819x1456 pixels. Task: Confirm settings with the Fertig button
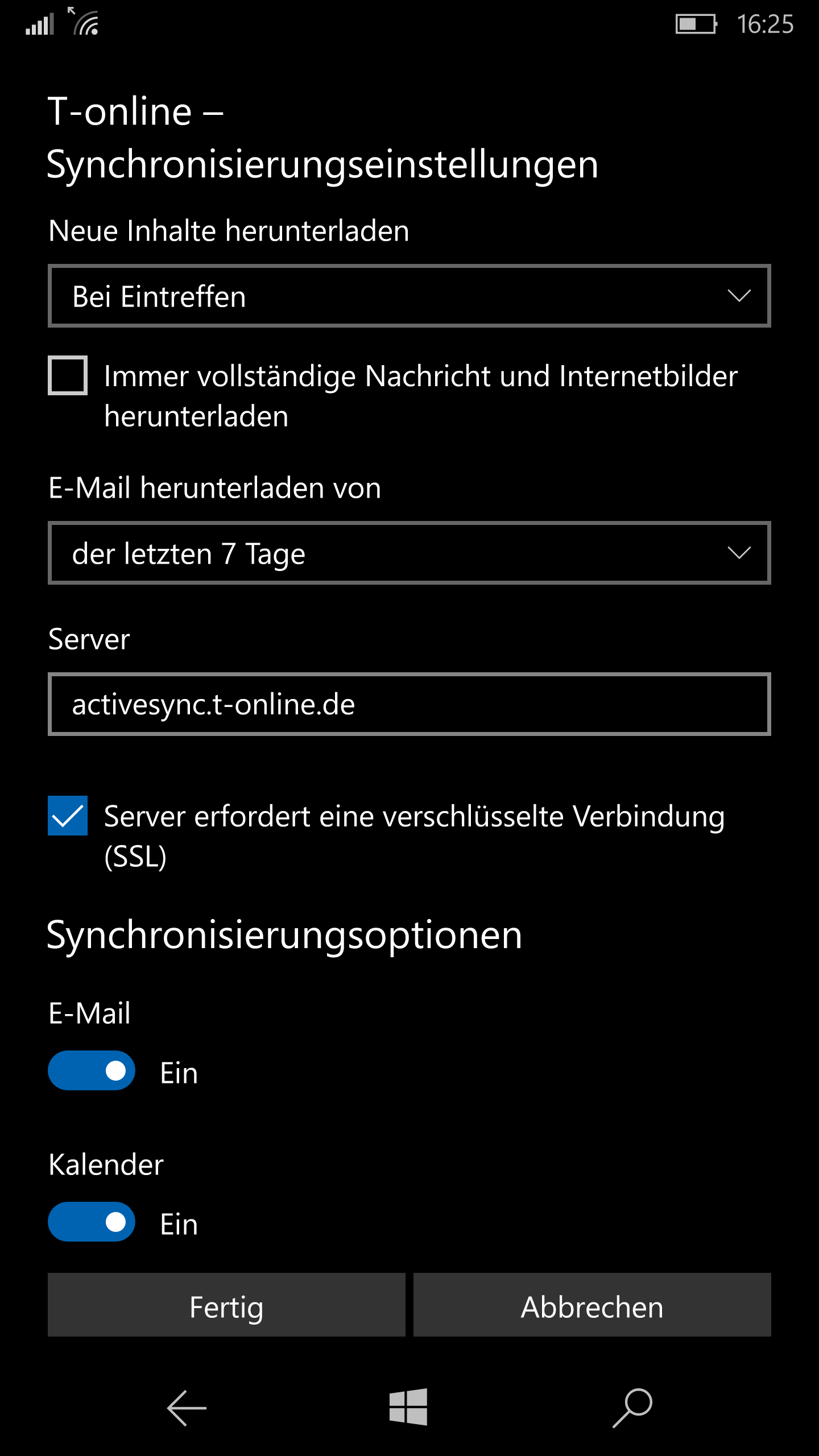pos(226,1305)
